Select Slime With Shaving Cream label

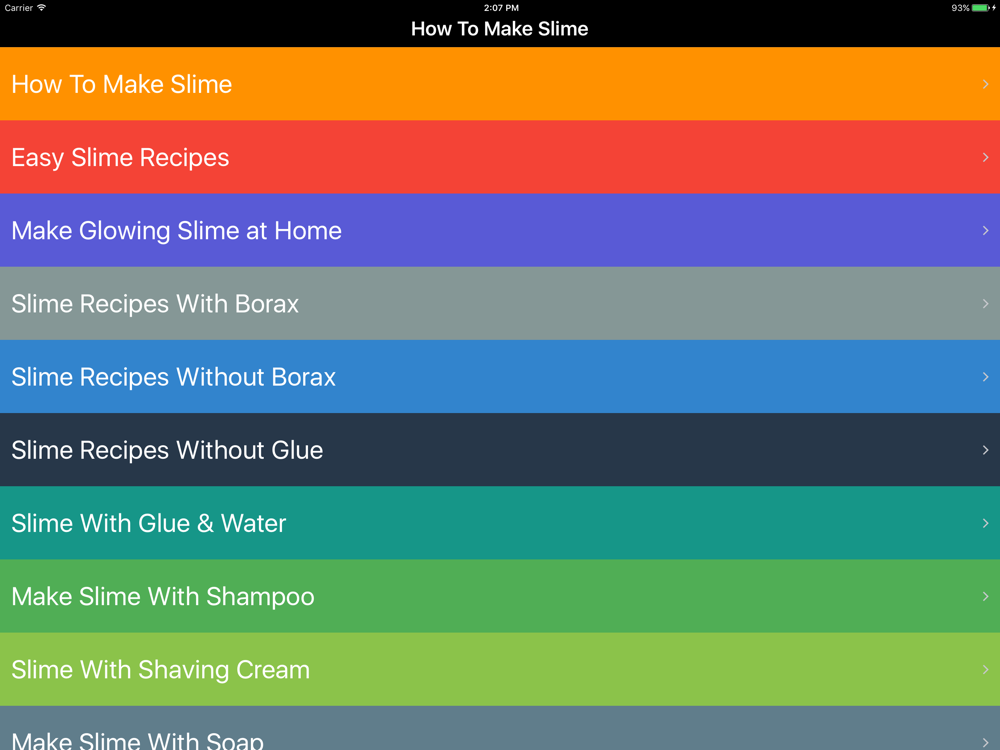[x=161, y=670]
